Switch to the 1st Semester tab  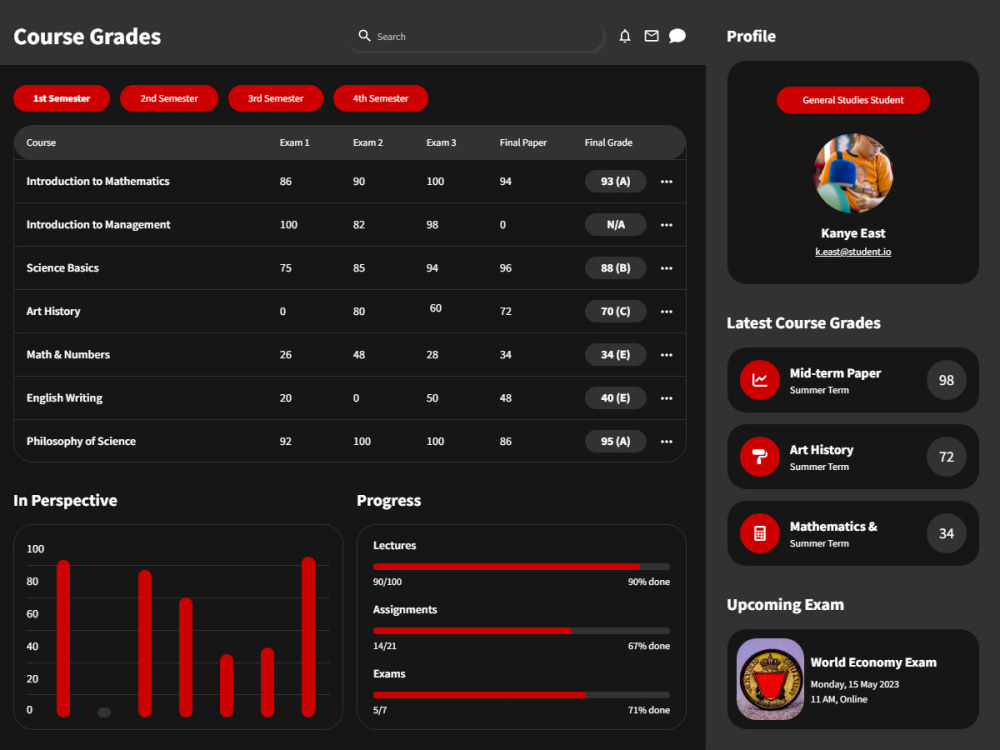click(62, 98)
